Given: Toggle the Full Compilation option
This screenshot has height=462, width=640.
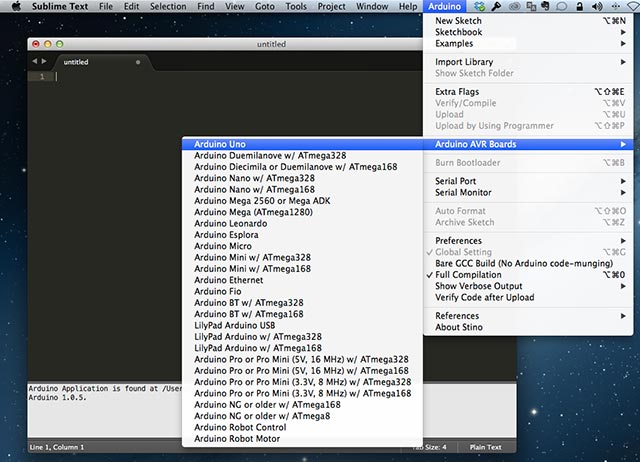Looking at the screenshot, I should click(x=468, y=274).
